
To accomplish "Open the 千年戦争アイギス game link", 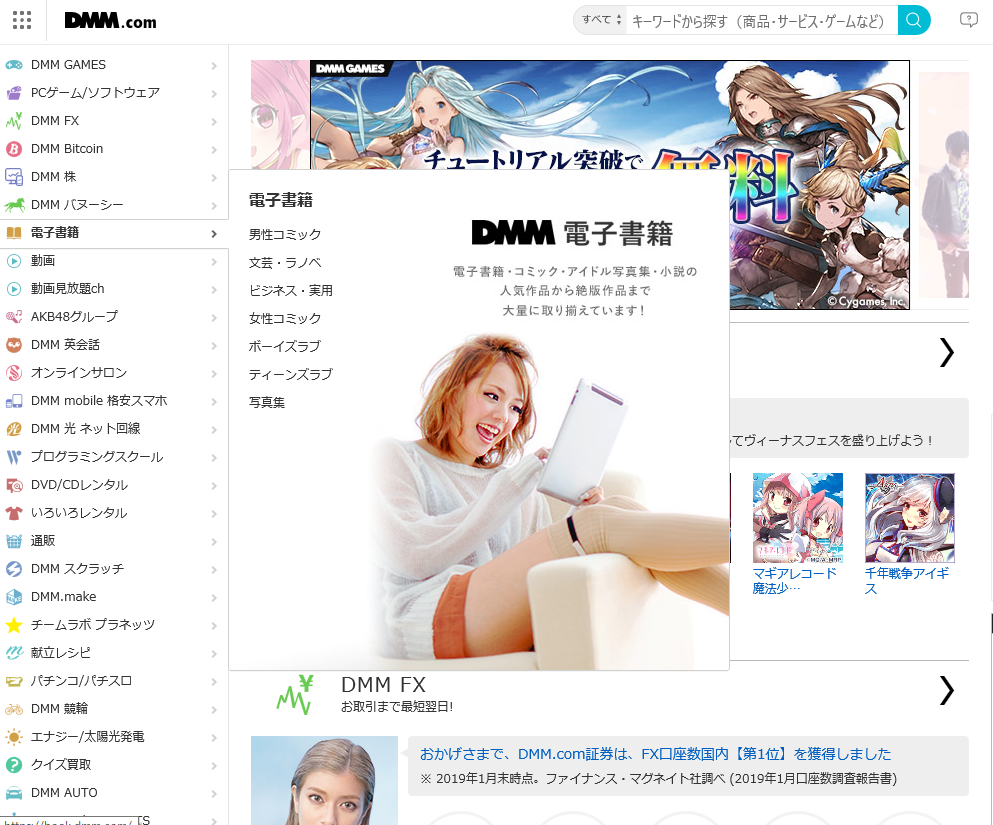I will pyautogui.click(x=907, y=581).
